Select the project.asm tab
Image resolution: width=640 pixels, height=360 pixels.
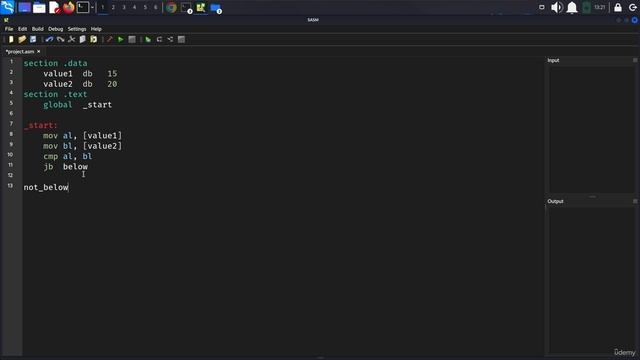click(20, 51)
